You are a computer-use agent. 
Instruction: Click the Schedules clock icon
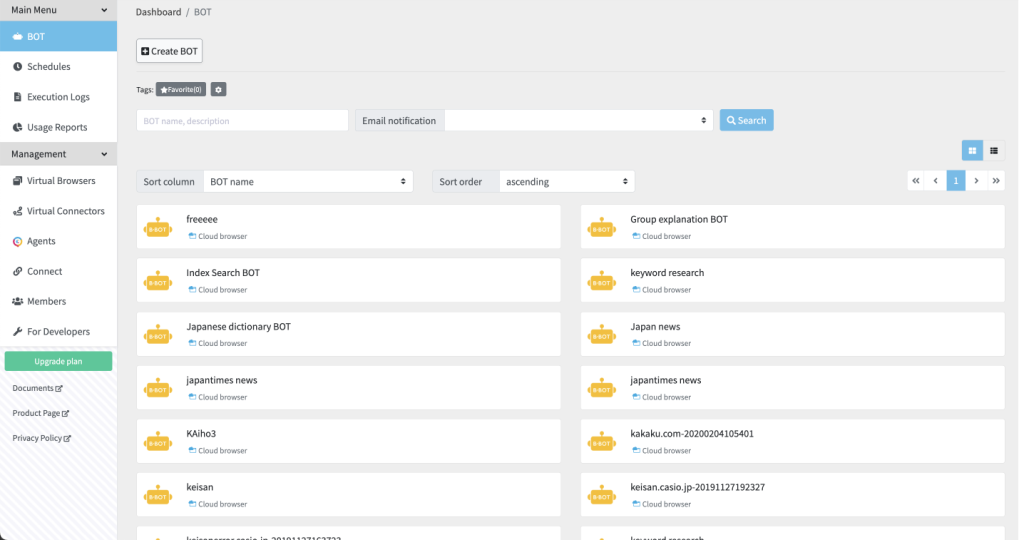point(18,67)
